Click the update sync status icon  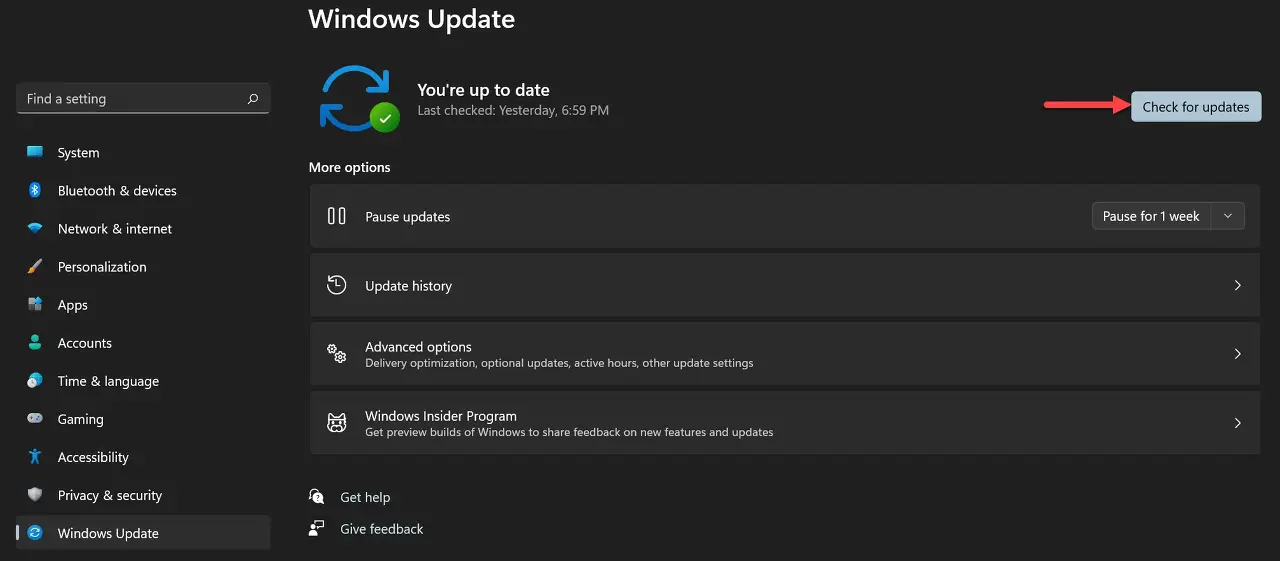359,98
